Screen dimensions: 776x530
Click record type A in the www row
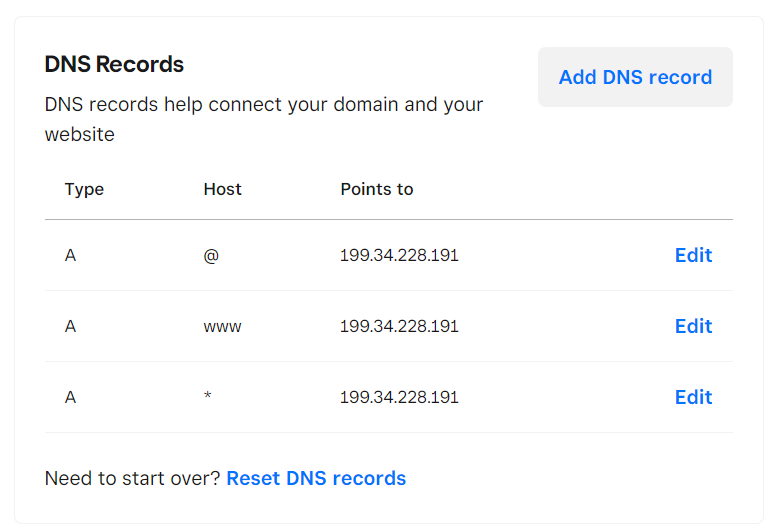(x=71, y=326)
